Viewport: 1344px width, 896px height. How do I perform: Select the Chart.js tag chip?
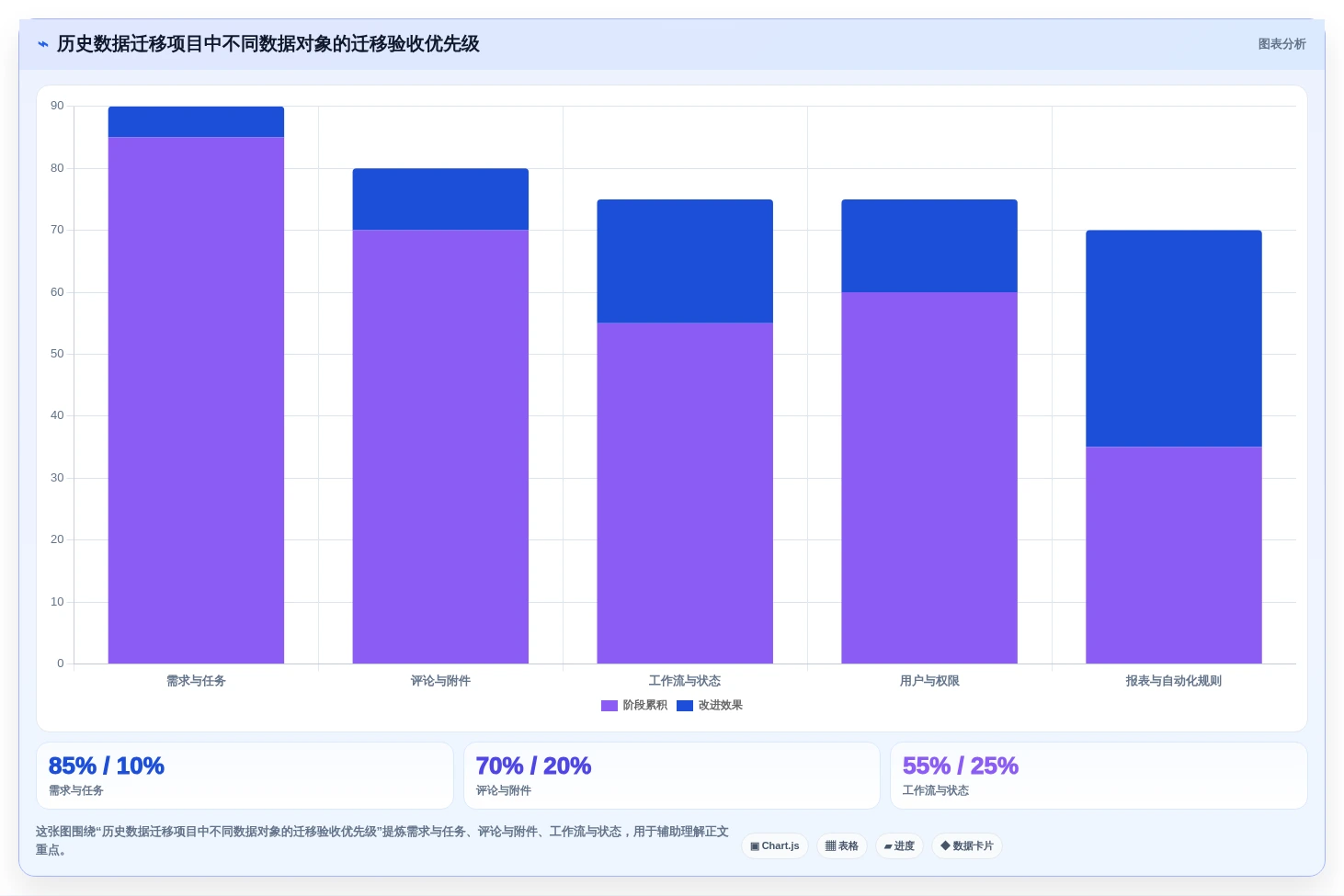click(775, 846)
